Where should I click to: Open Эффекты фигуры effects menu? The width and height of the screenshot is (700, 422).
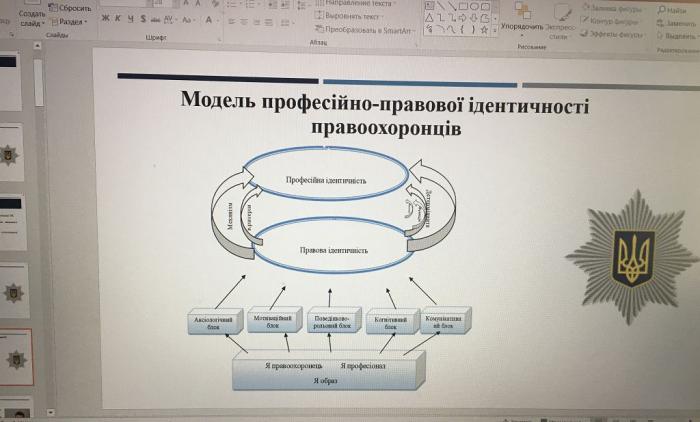point(611,33)
